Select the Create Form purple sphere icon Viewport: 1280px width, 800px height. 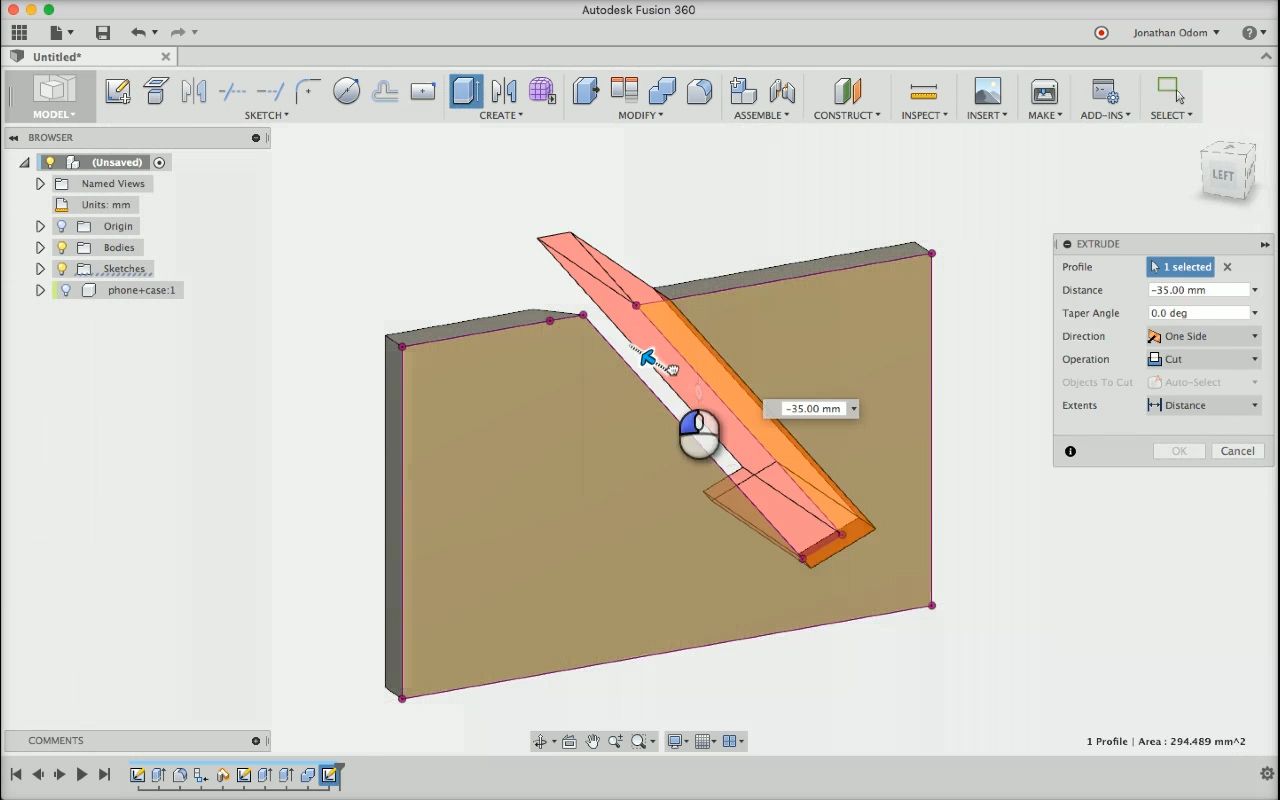point(542,91)
